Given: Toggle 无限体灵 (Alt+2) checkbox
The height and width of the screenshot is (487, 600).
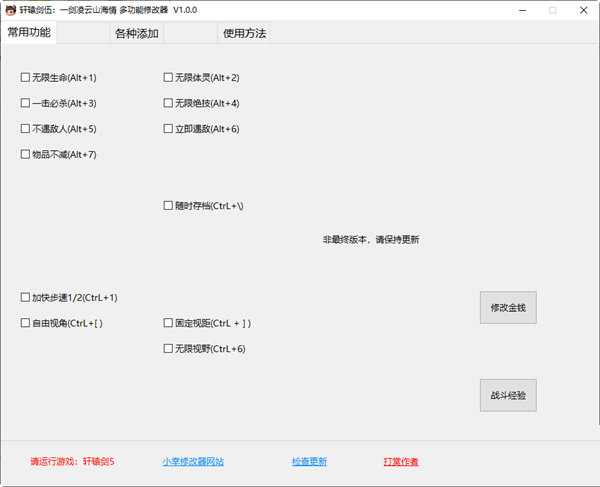Looking at the screenshot, I should coord(168,78).
